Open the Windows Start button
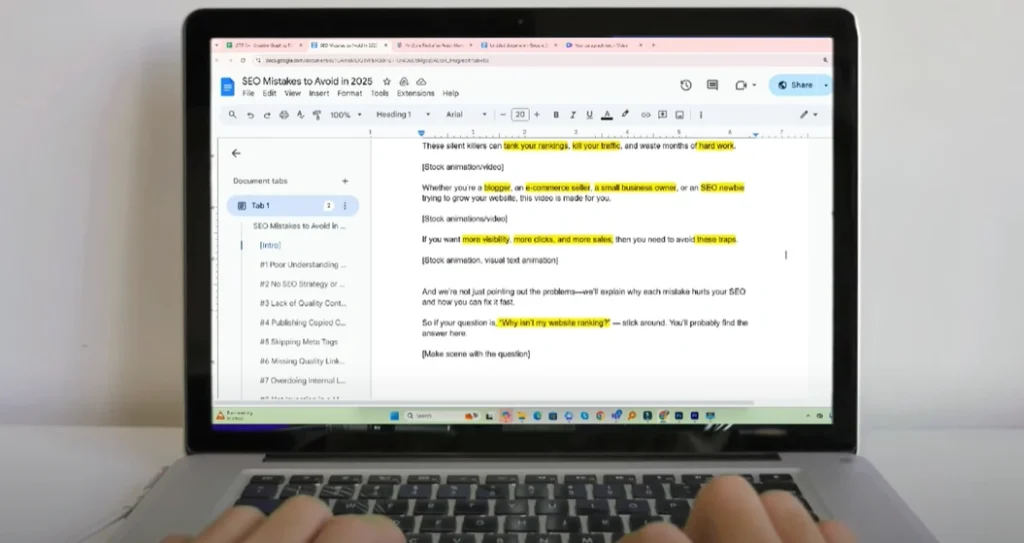Viewport: 1024px width, 543px height. click(x=394, y=416)
